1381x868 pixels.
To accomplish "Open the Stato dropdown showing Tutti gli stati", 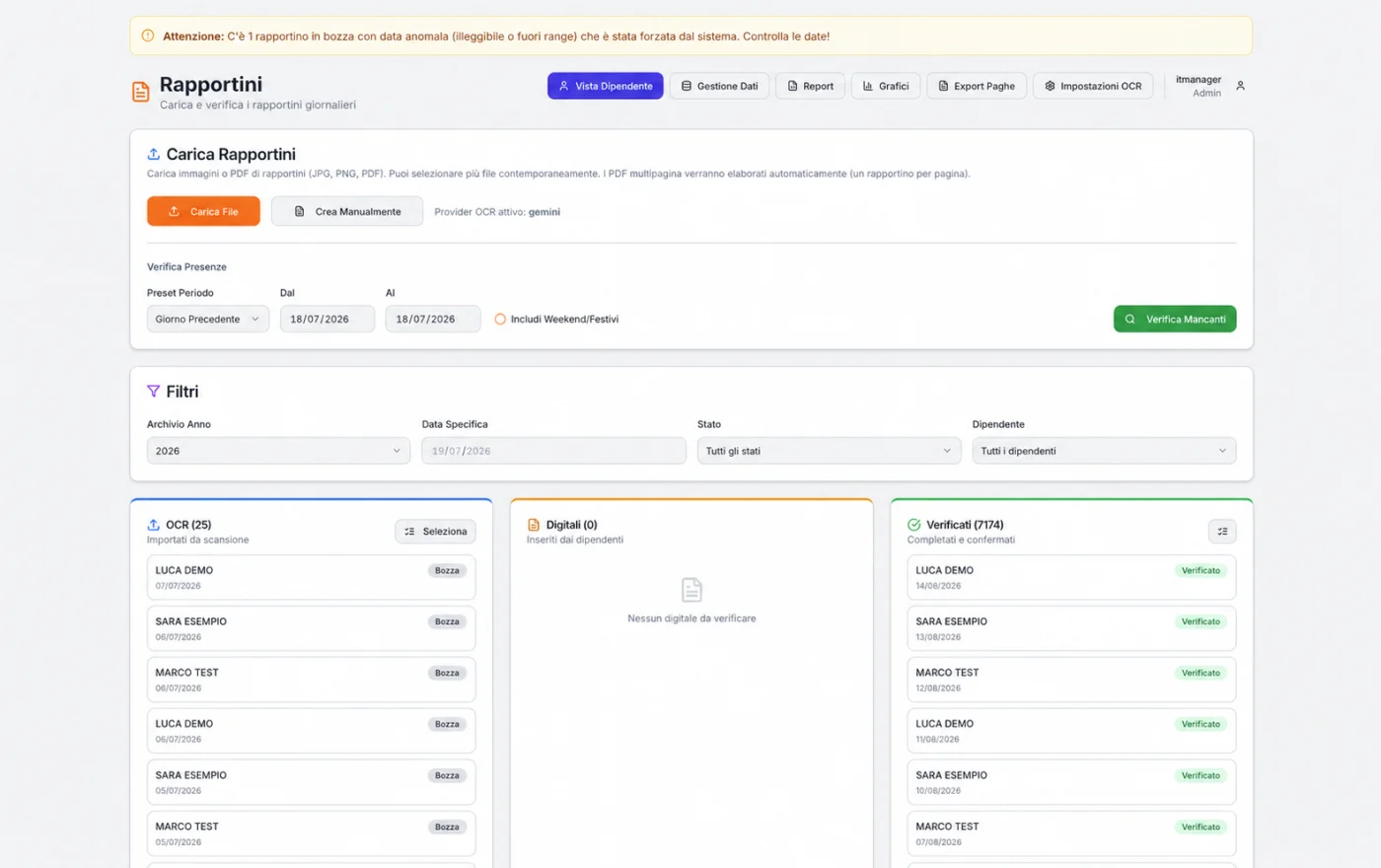I will coord(829,451).
